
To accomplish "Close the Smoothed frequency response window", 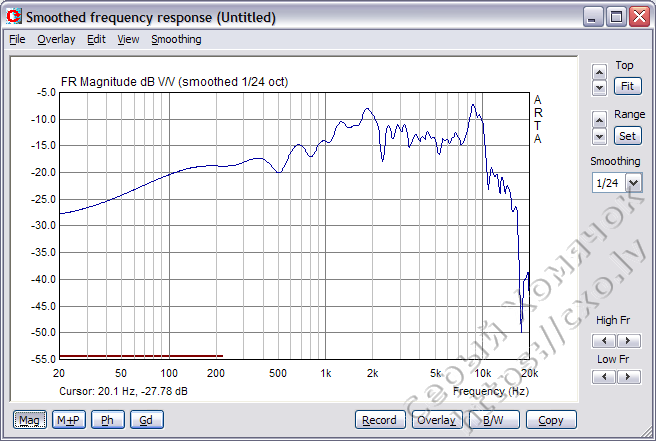I will tap(639, 17).
